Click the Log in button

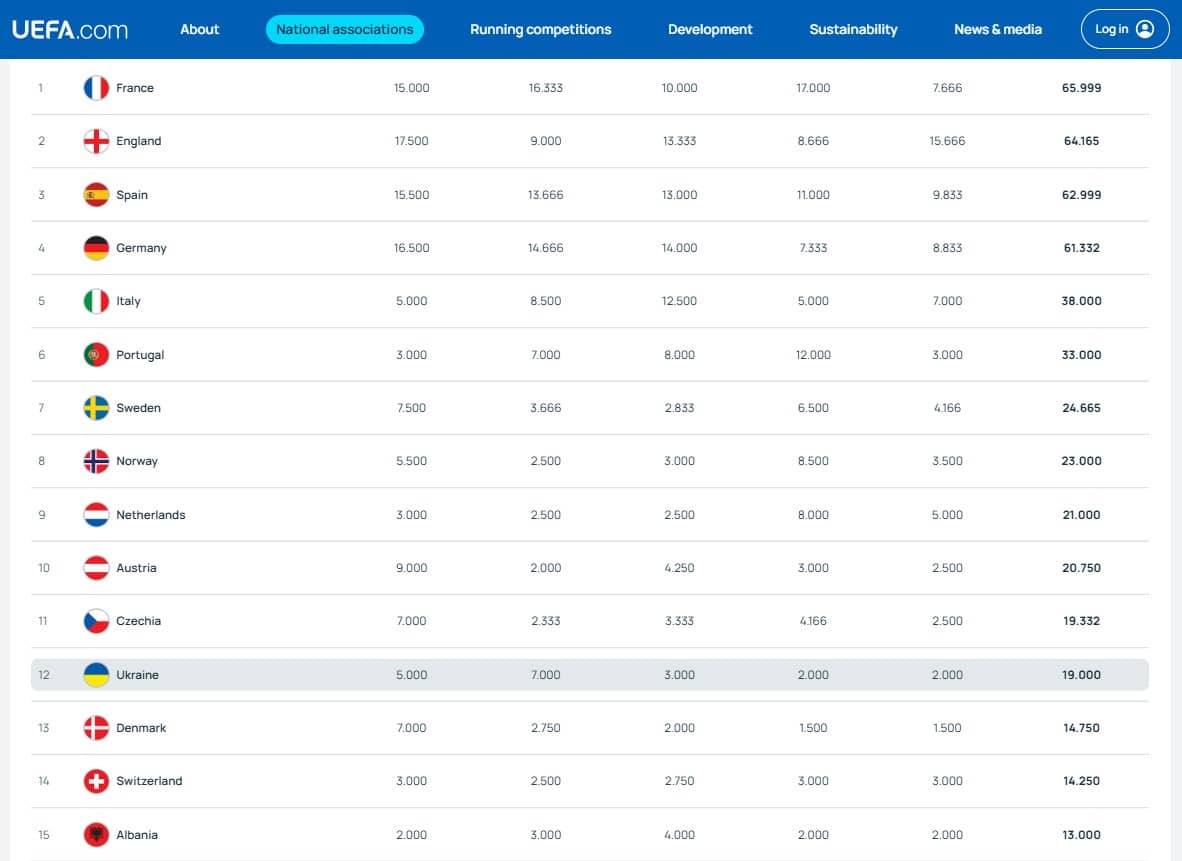pos(1125,29)
